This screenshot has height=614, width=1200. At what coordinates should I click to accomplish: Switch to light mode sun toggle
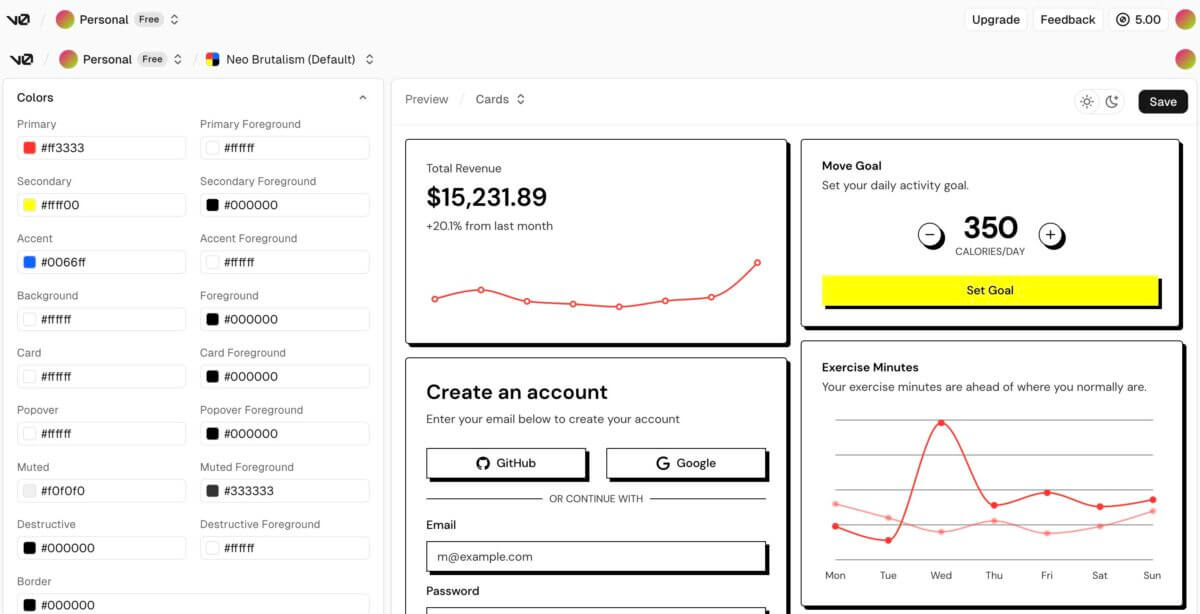point(1087,101)
